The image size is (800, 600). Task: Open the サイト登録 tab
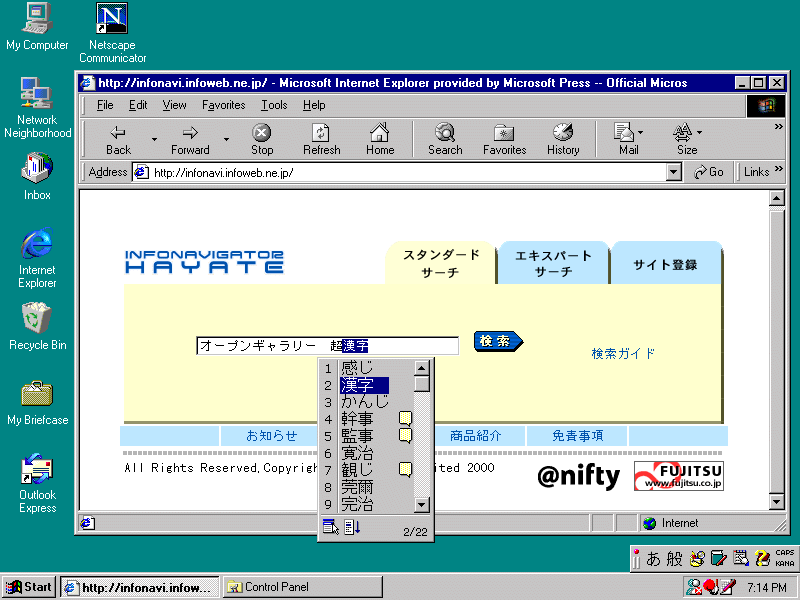(x=666, y=264)
